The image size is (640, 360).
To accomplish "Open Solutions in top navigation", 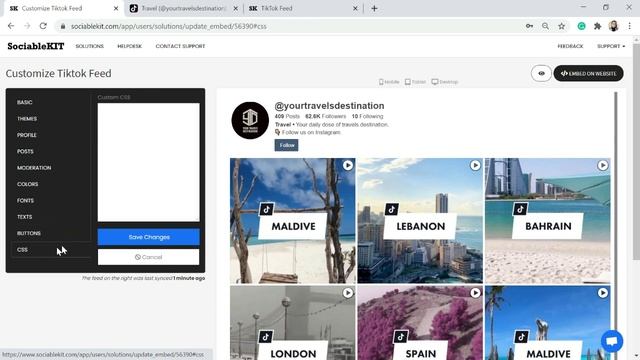I will click(x=89, y=46).
